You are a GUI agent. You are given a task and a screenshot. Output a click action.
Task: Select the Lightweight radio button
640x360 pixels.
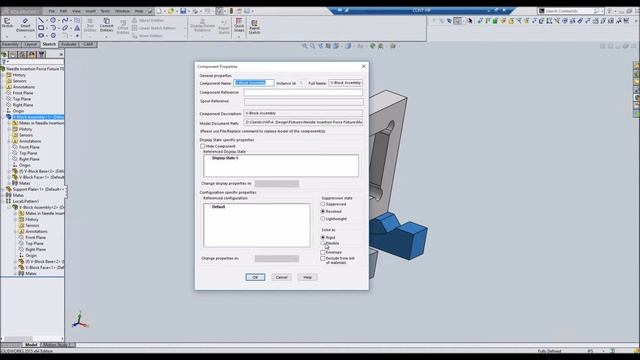pos(323,219)
